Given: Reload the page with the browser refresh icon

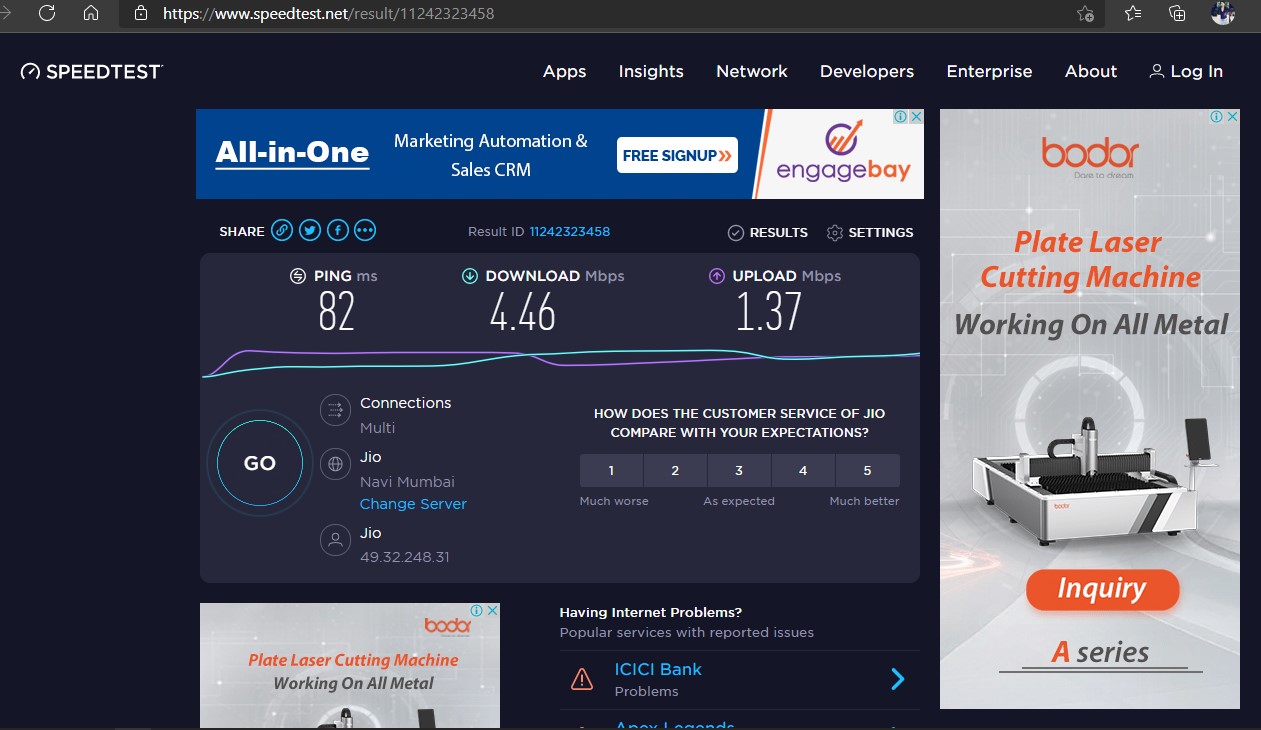Looking at the screenshot, I should point(47,13).
